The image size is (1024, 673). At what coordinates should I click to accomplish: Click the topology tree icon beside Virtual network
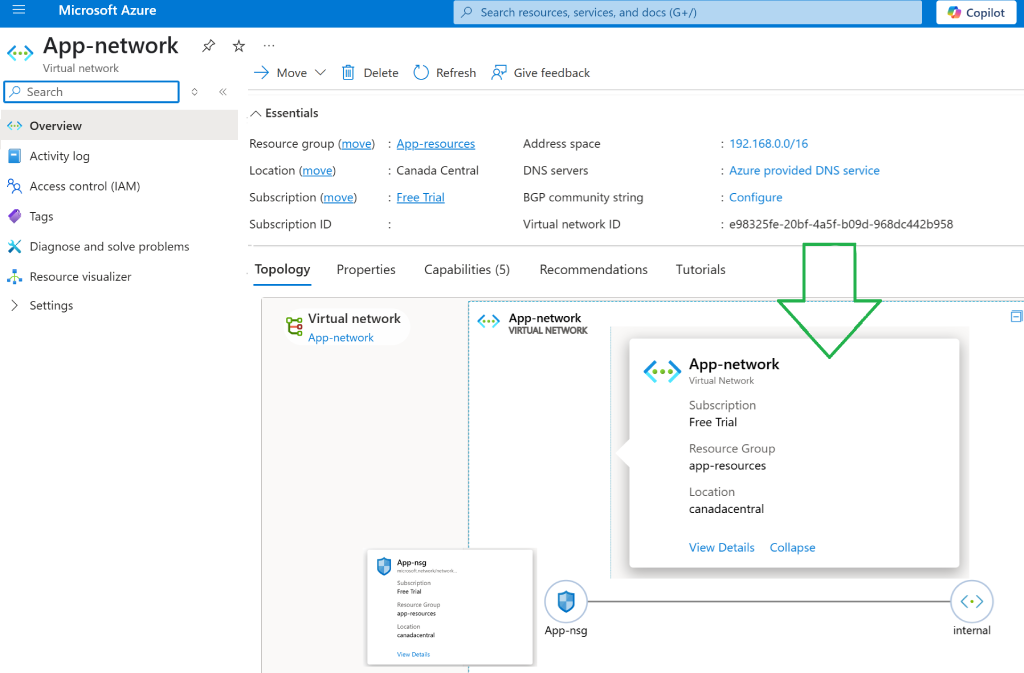click(x=295, y=326)
